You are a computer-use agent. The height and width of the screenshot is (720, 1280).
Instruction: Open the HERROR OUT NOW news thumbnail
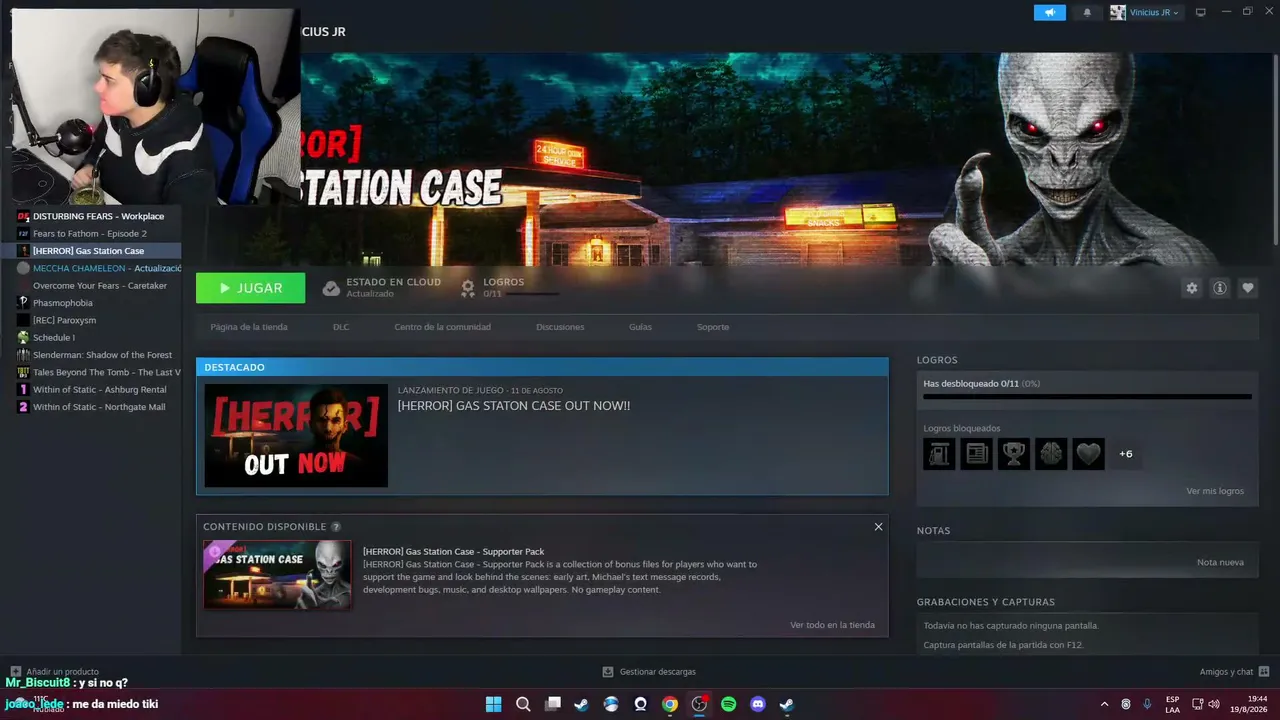(x=296, y=436)
